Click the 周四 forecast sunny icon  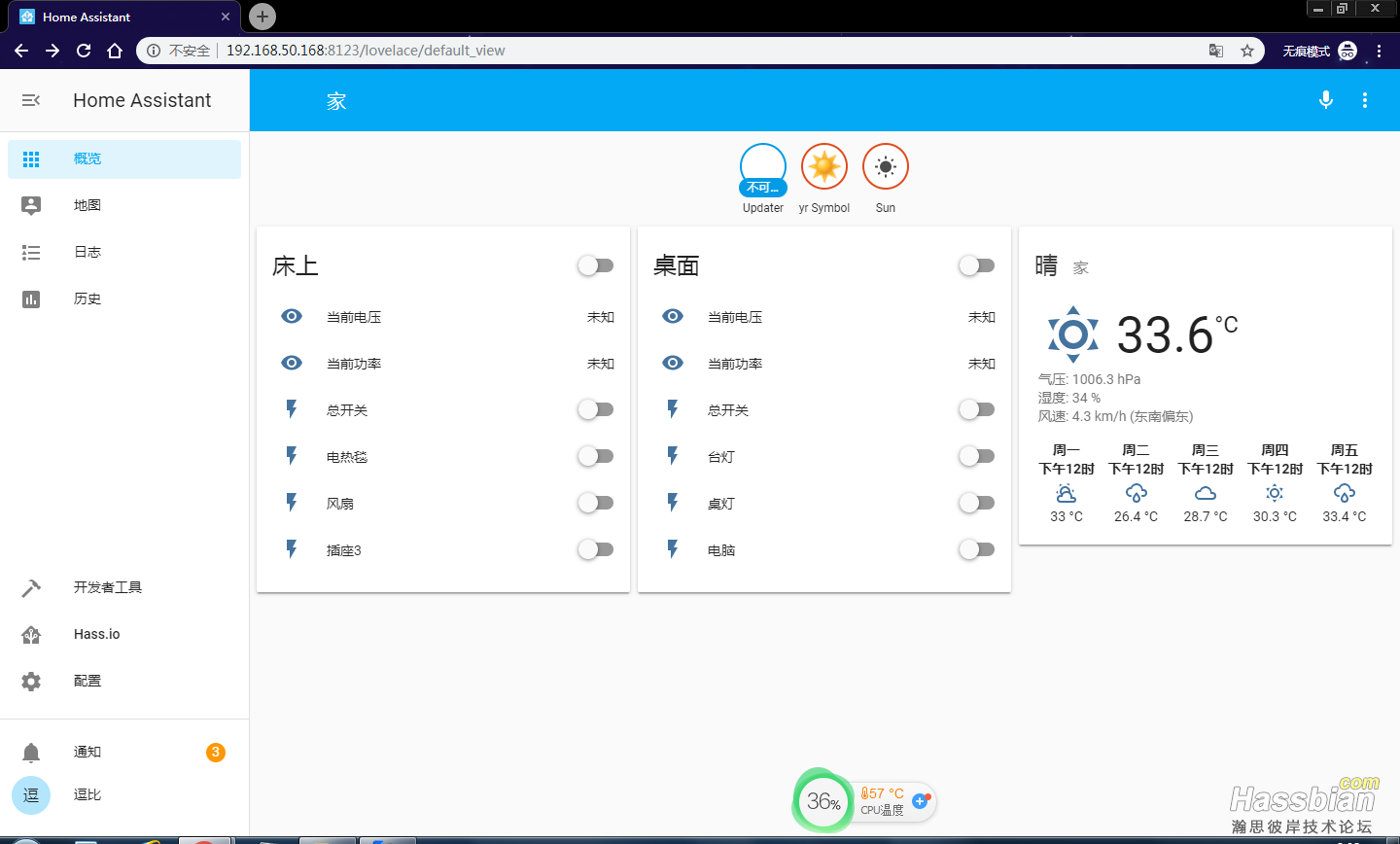(x=1275, y=493)
